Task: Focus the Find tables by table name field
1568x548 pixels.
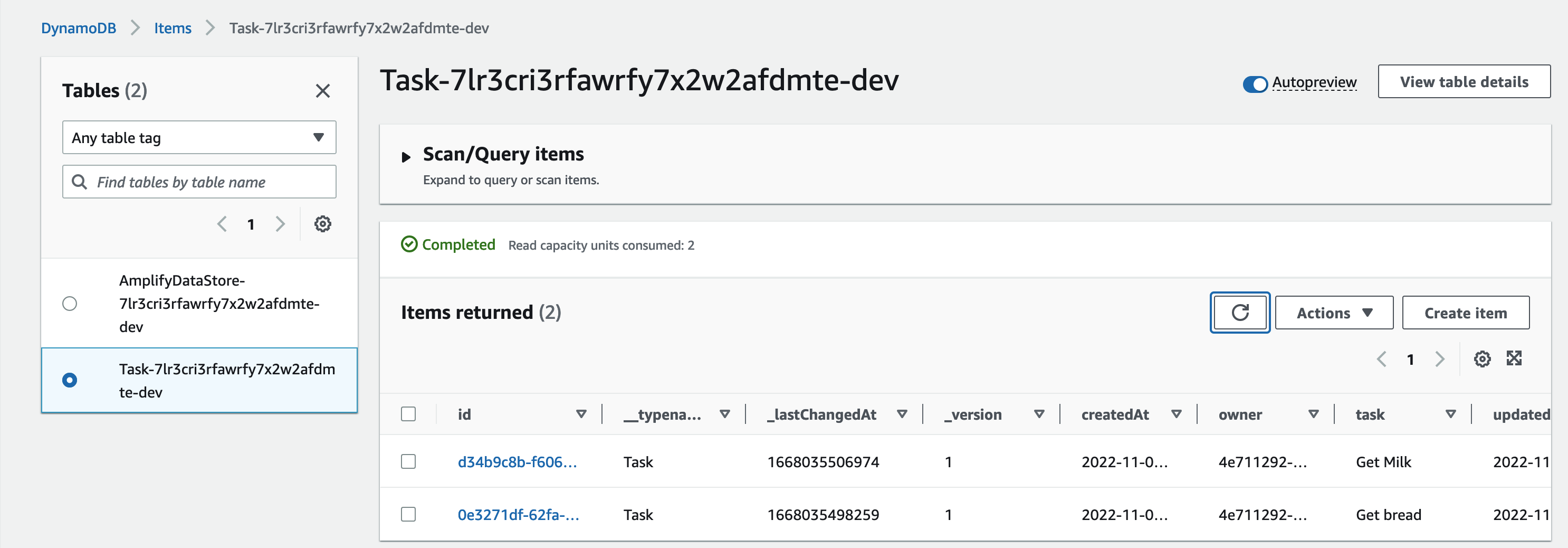Action: [199, 182]
